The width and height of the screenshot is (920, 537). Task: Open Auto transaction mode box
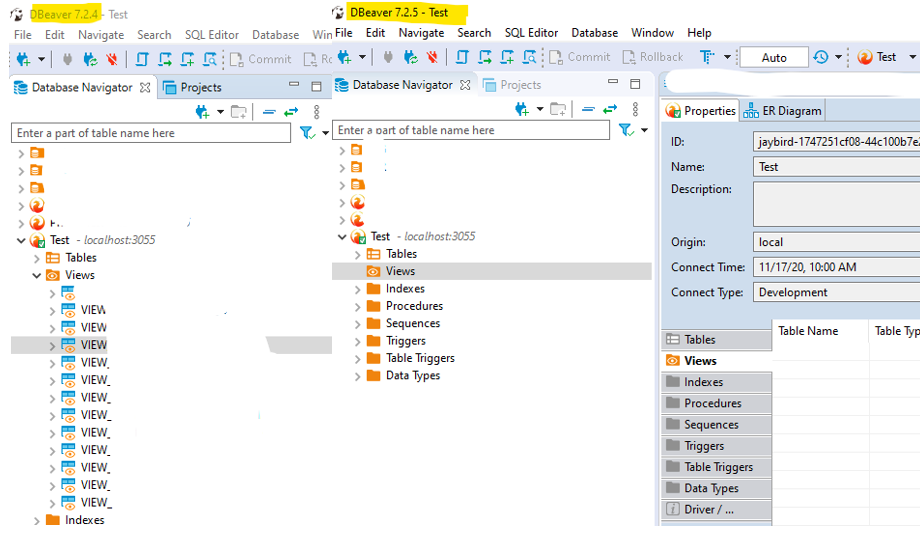click(774, 58)
